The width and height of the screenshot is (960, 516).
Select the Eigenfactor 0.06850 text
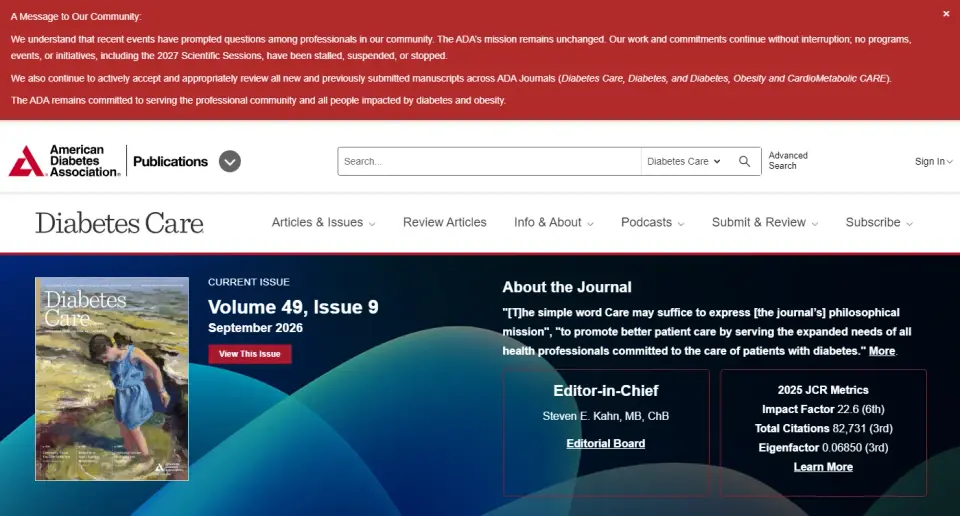click(823, 447)
